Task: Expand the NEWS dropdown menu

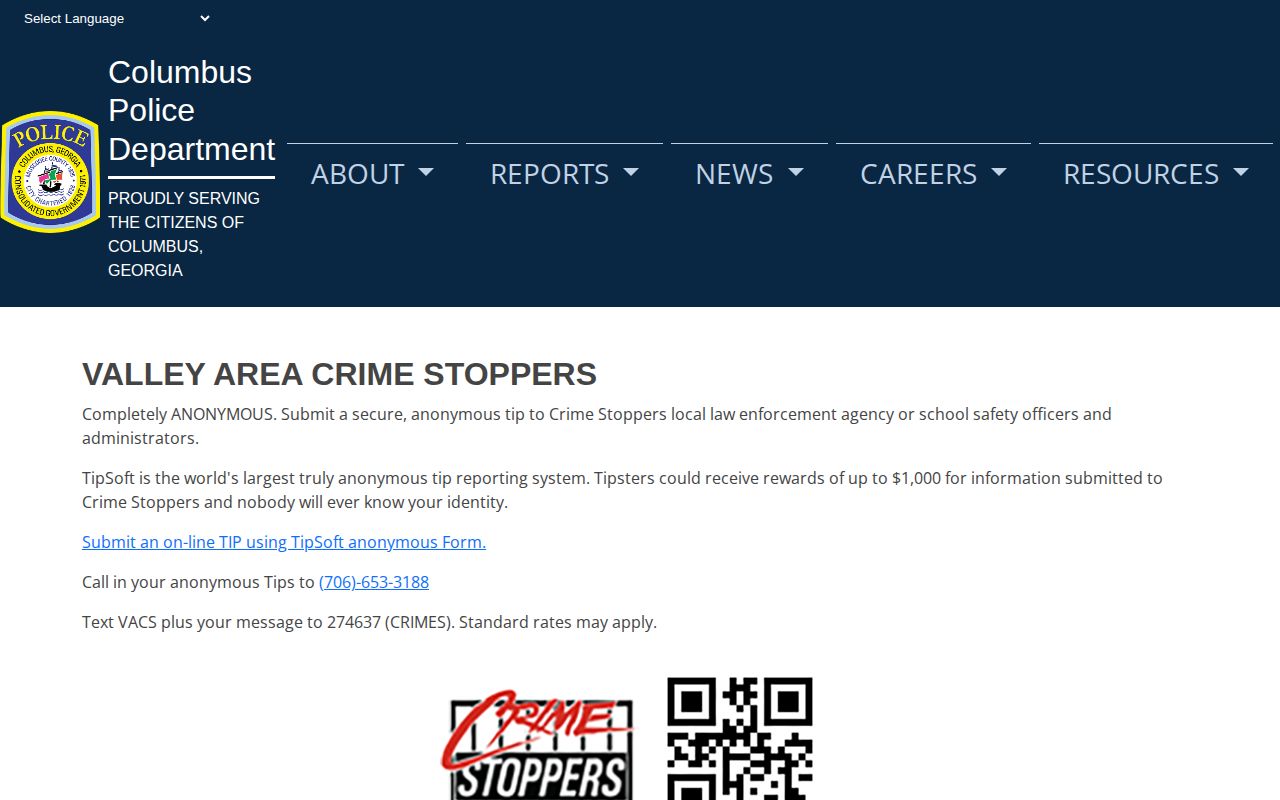Action: click(749, 174)
